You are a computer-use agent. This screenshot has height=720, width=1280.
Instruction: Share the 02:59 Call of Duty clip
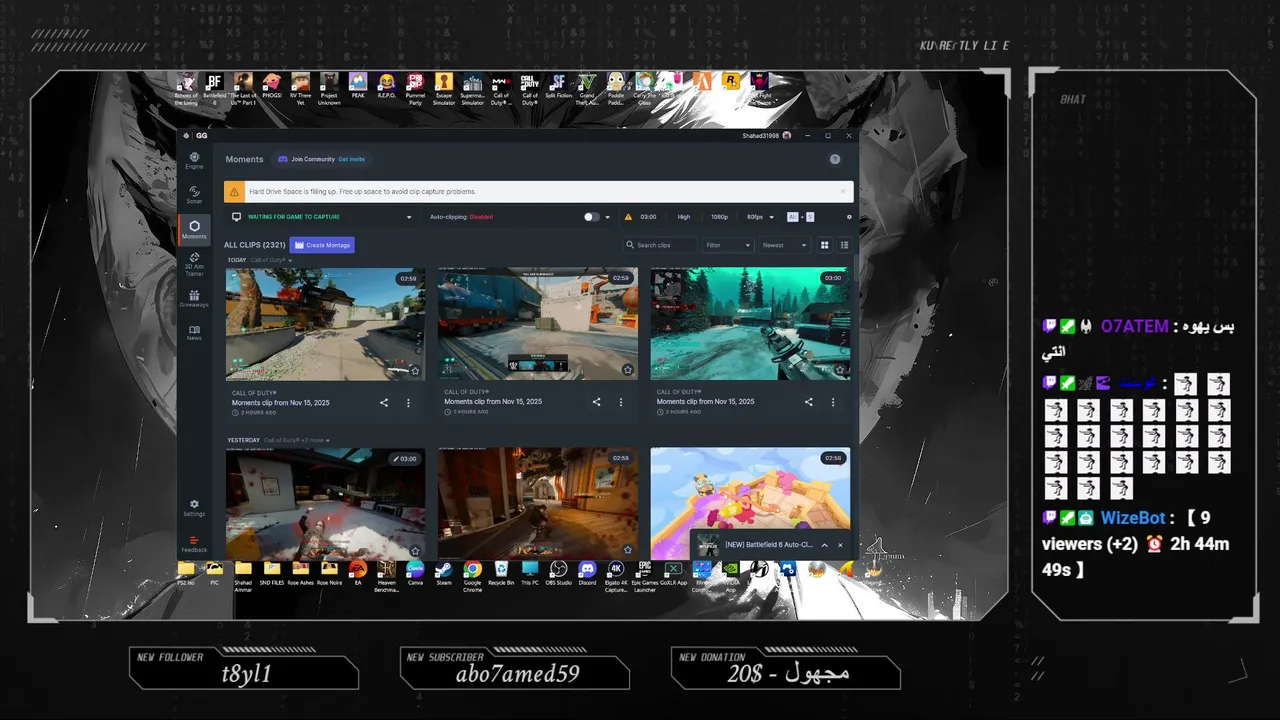596,402
